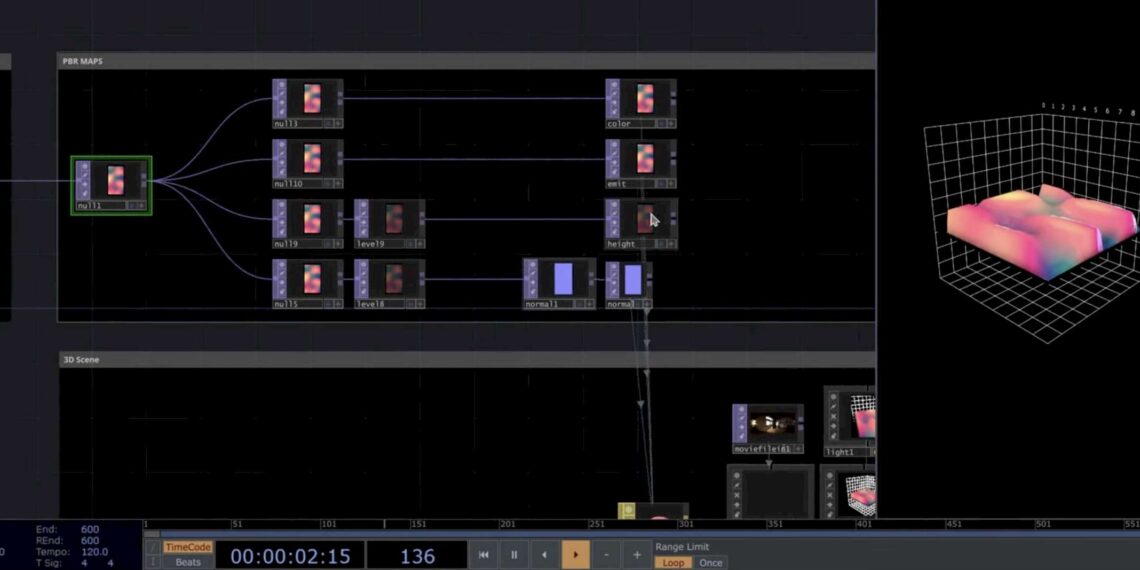The height and width of the screenshot is (570, 1140).
Task: Toggle the Display flag on null1
Action: tap(83, 166)
